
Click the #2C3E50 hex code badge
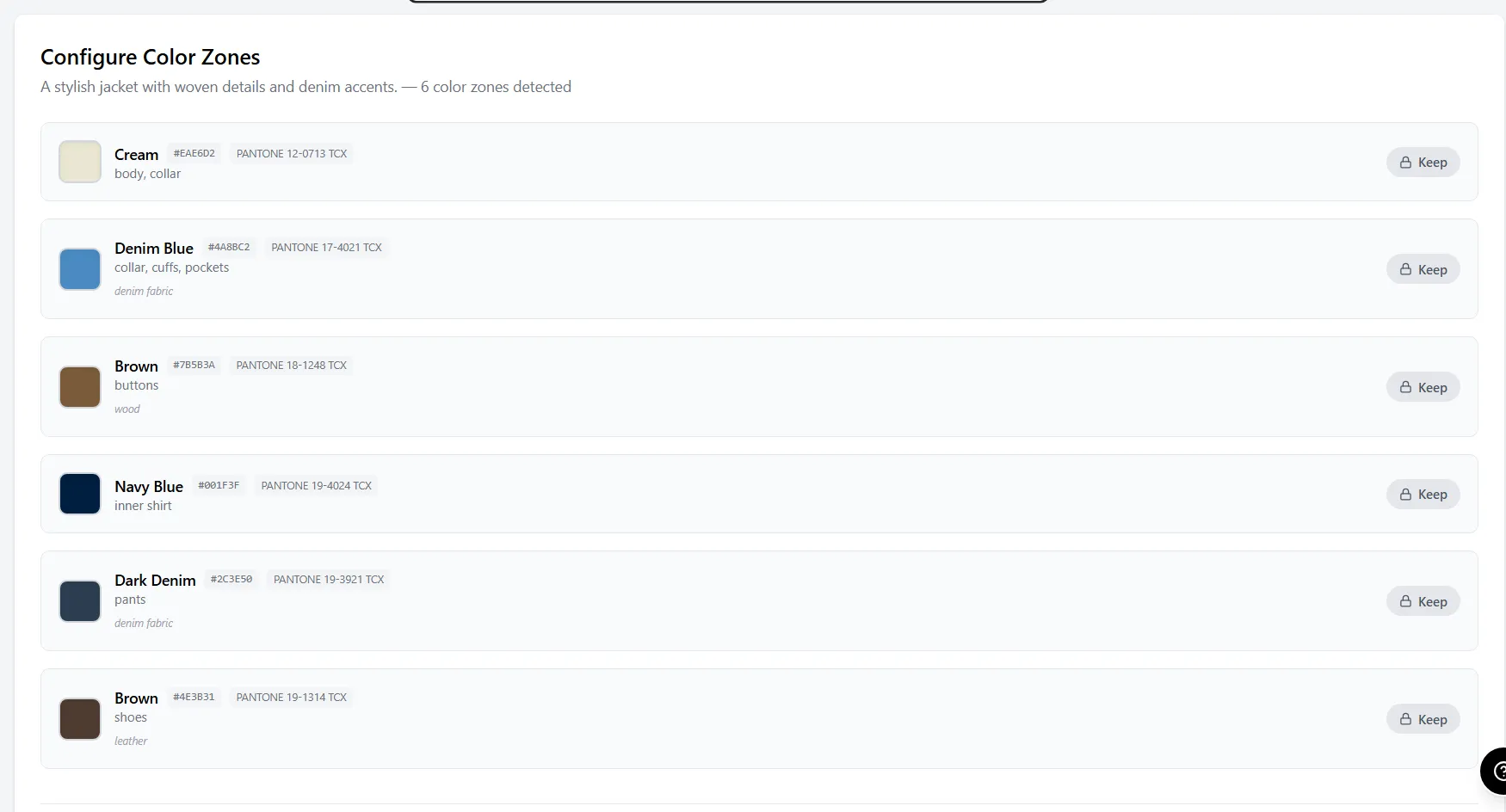(231, 580)
